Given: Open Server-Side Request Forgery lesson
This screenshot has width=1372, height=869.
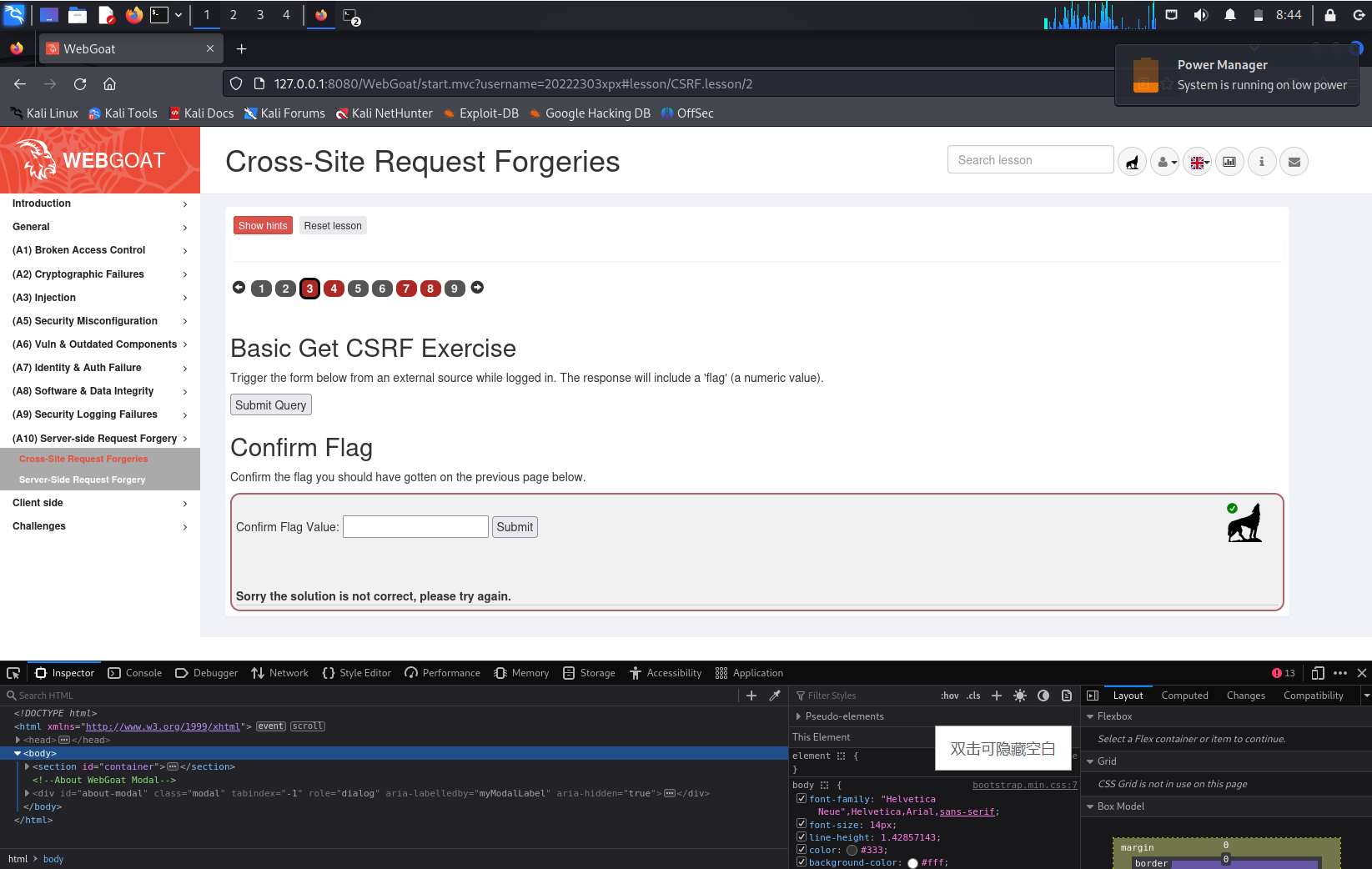Looking at the screenshot, I should [82, 480].
